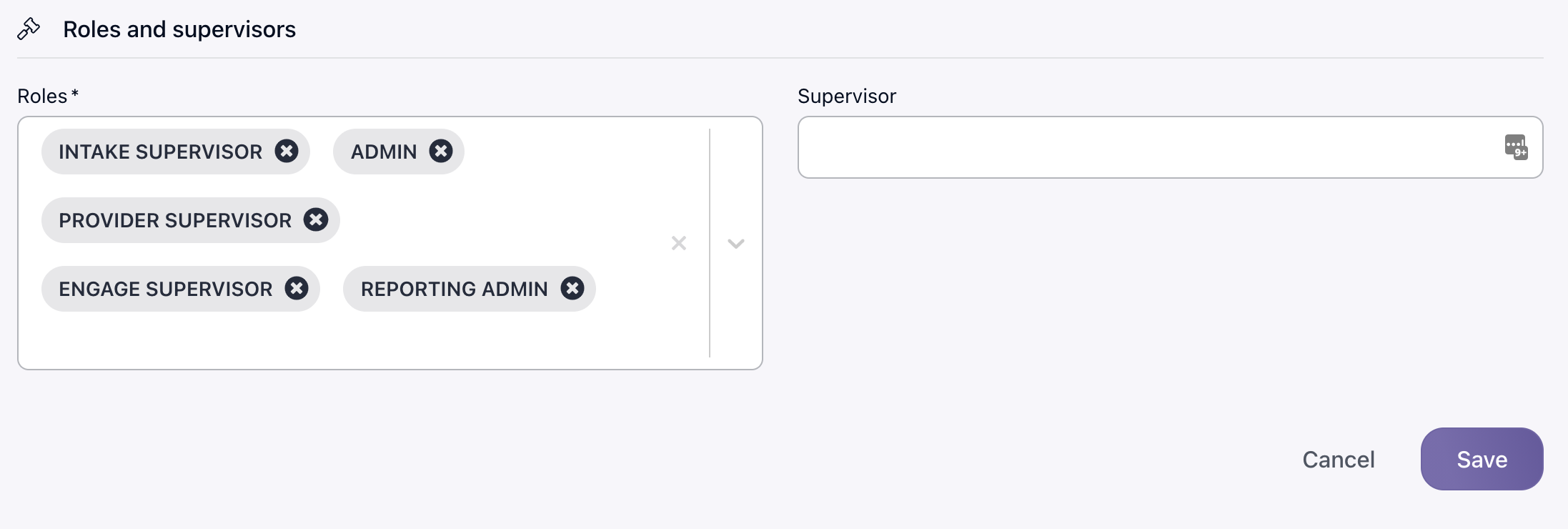This screenshot has width=1568, height=529.
Task: Focus the Supervisor input field
Action: point(1143,147)
